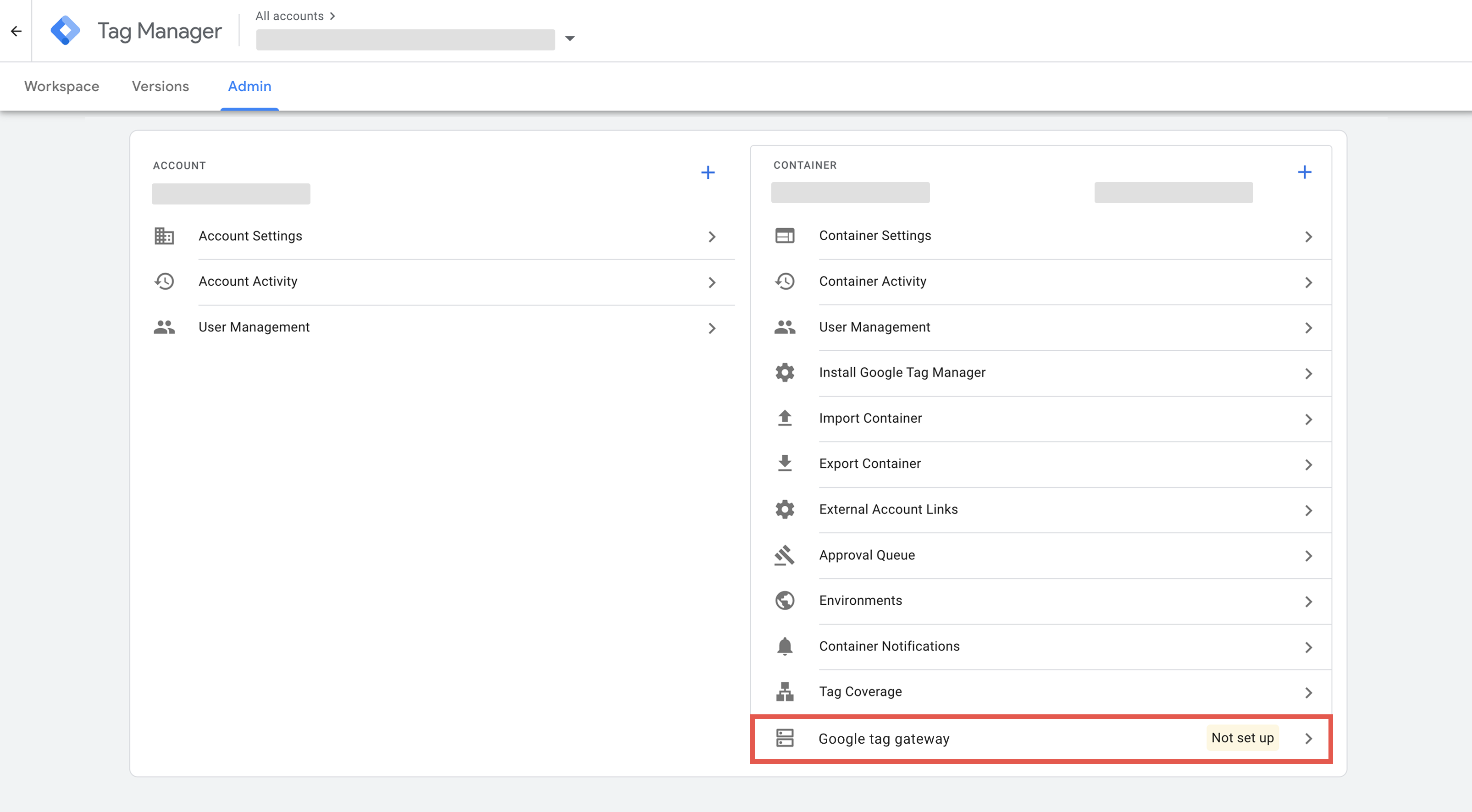This screenshot has height=812, width=1472.
Task: Go to All accounts breadcrumb
Action: 290,16
